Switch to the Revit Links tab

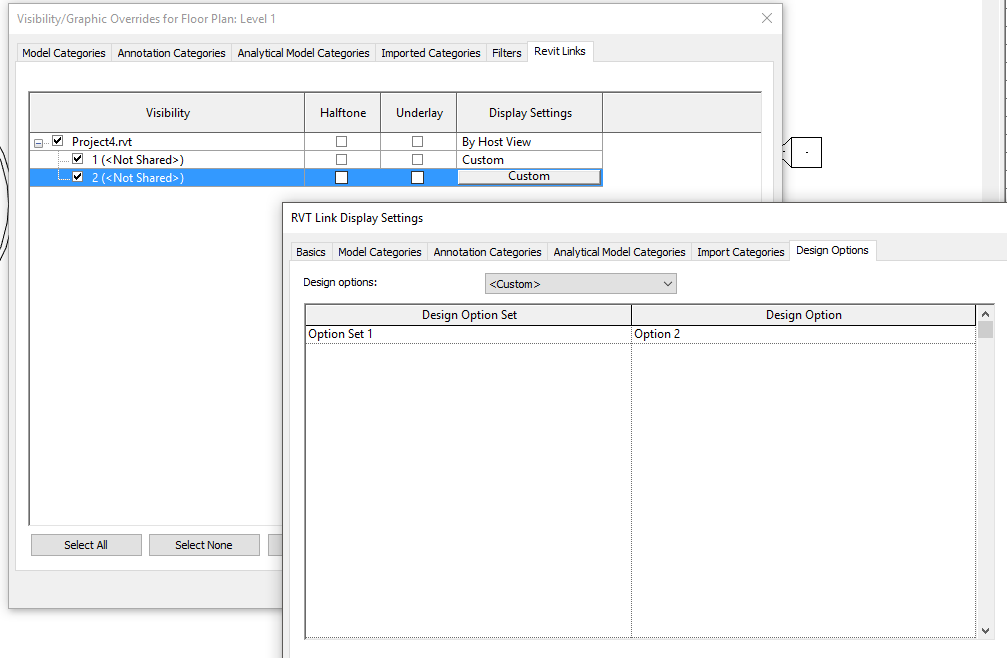559,51
